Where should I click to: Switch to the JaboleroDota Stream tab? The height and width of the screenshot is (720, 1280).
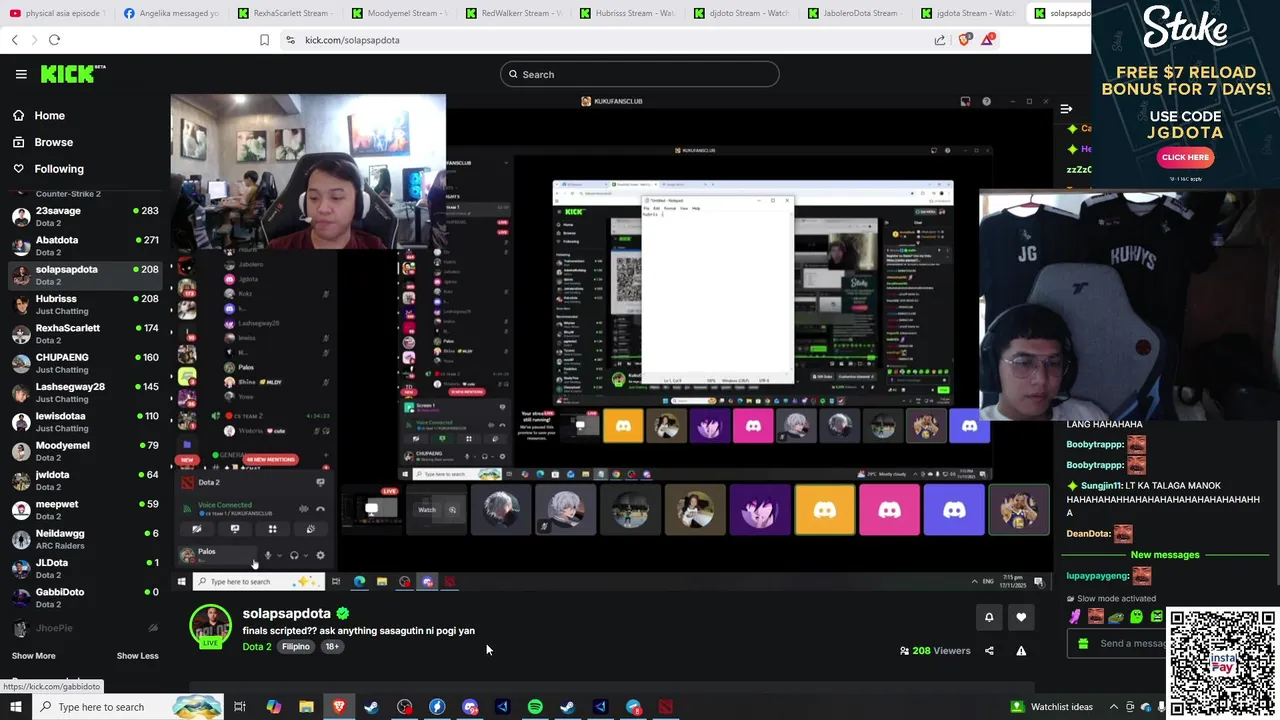[856, 13]
